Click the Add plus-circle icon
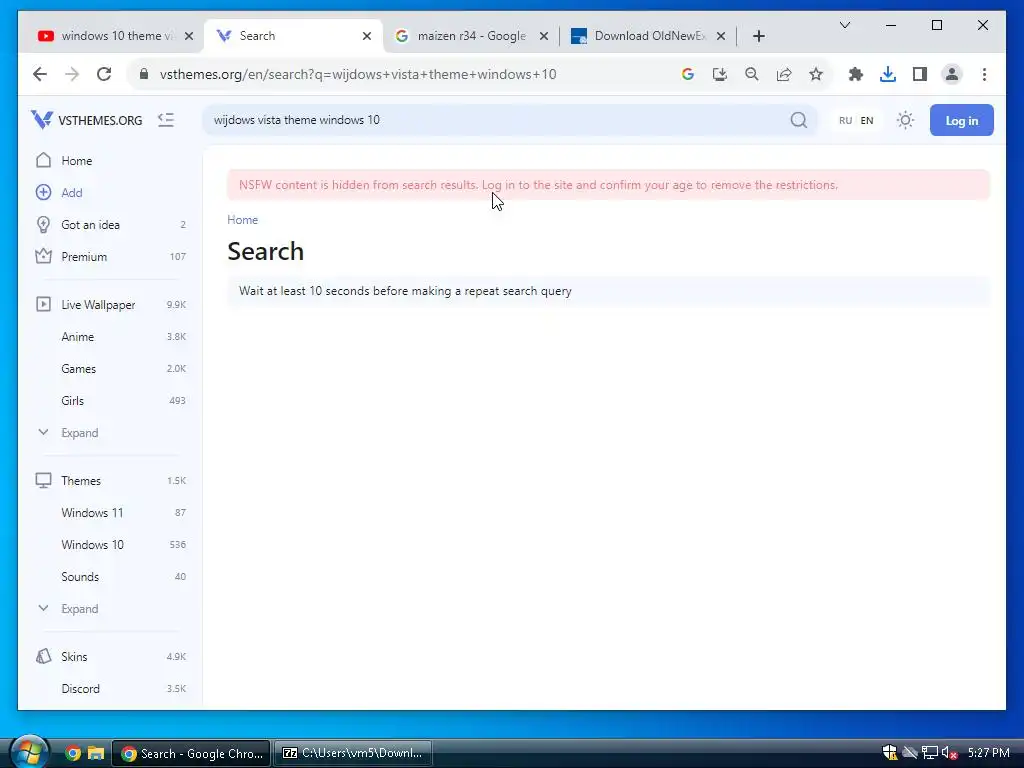Viewport: 1024px width, 768px height. click(43, 192)
